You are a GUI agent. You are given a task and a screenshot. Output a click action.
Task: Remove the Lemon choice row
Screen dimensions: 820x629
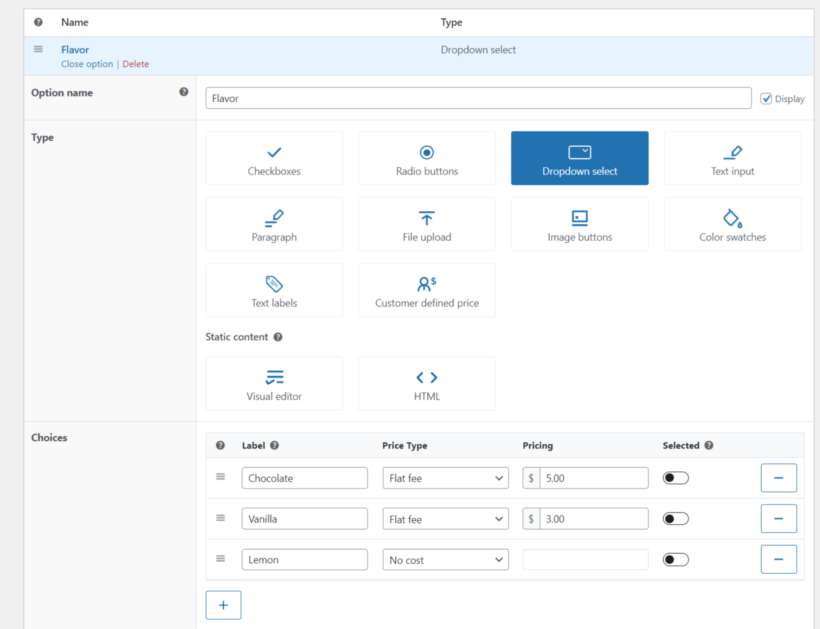point(779,559)
